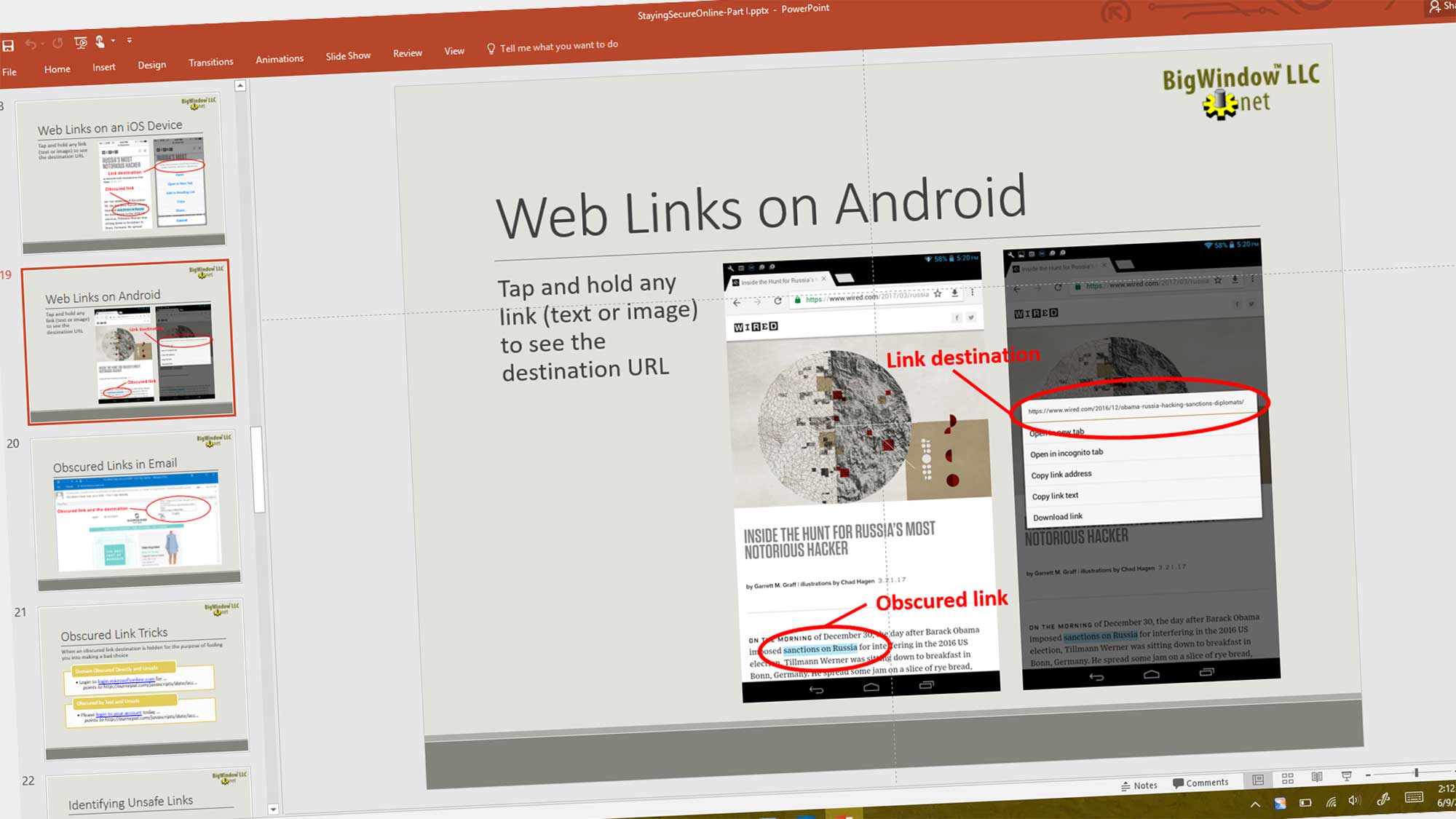Click the Save icon in Quick Access Toolbar
The image size is (1456, 819).
8,46
